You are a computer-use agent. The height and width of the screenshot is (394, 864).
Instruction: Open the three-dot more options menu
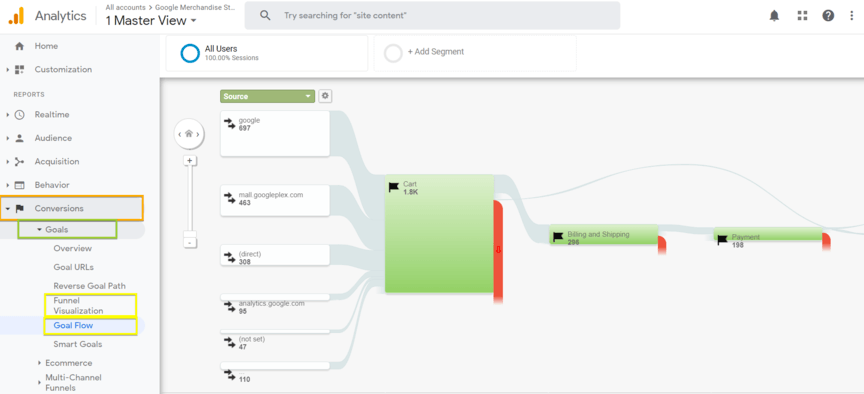tap(852, 15)
